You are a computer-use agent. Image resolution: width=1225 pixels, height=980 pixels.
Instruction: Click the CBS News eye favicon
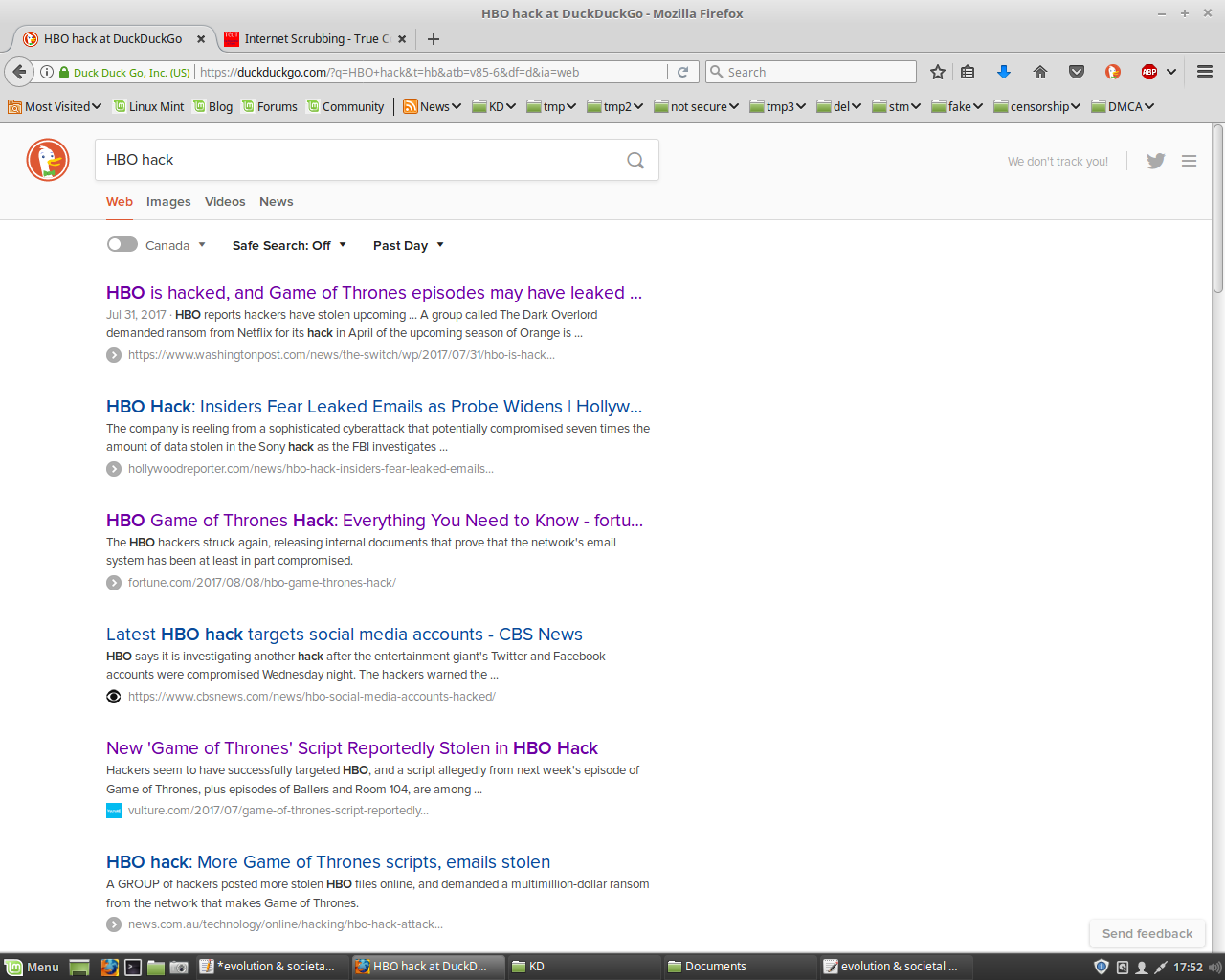click(x=114, y=697)
